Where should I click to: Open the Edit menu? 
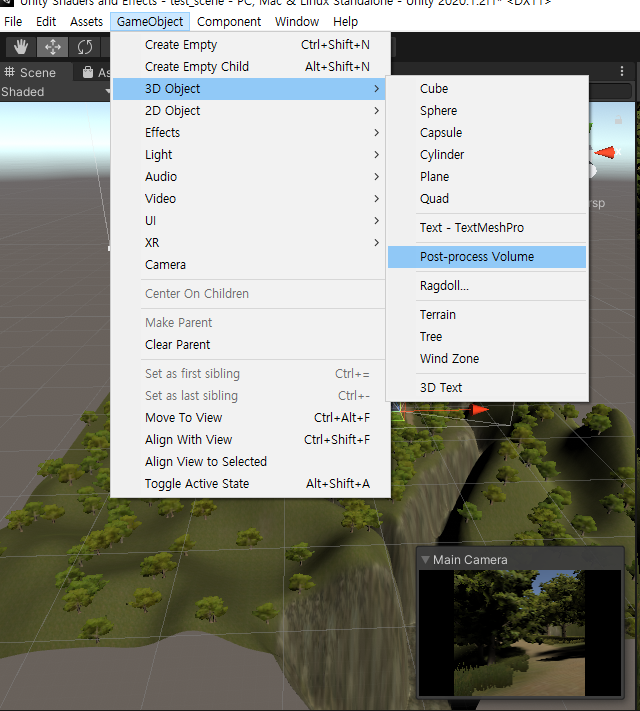46,22
